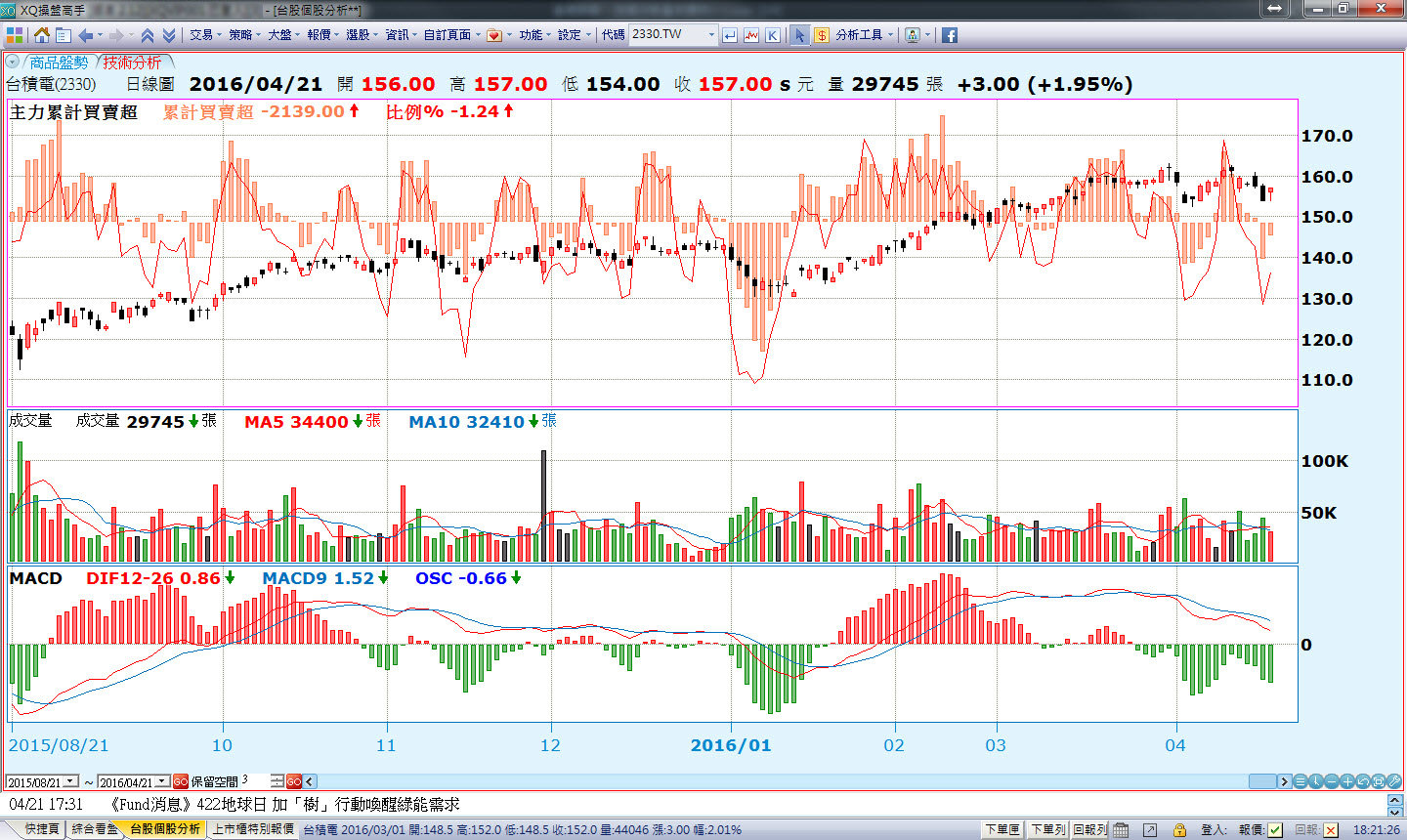Open the page list icon beside home
The image size is (1407, 840).
coord(64,35)
